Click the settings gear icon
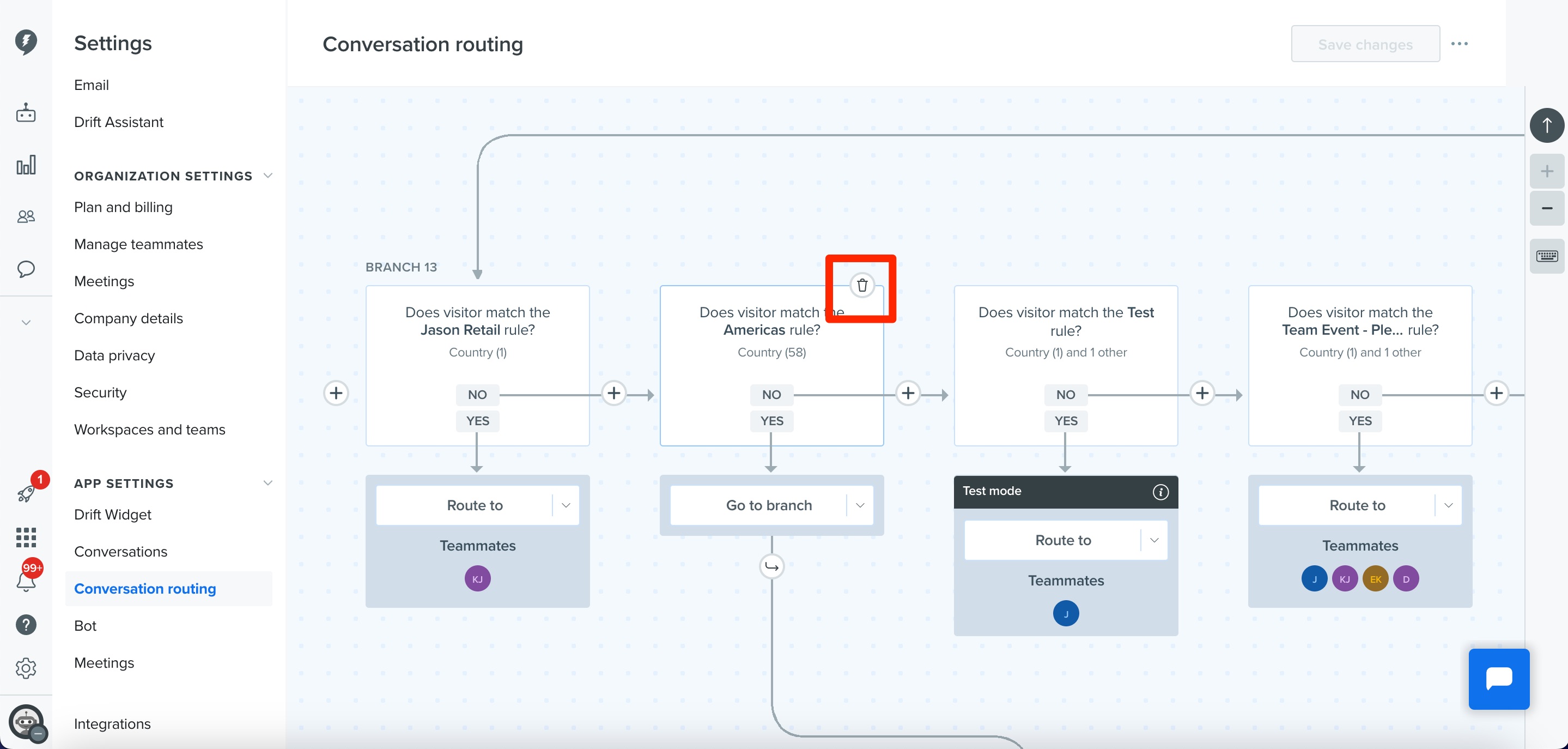This screenshot has width=1568, height=749. tap(26, 668)
